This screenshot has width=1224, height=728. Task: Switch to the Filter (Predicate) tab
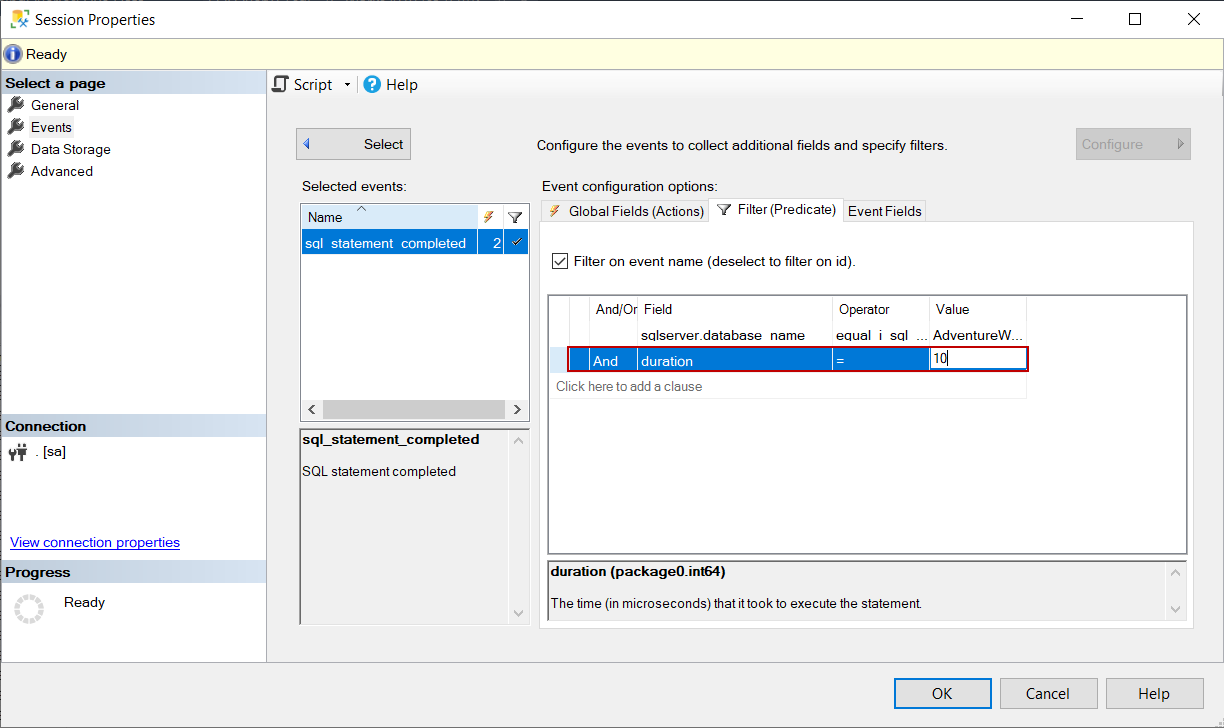[776, 210]
